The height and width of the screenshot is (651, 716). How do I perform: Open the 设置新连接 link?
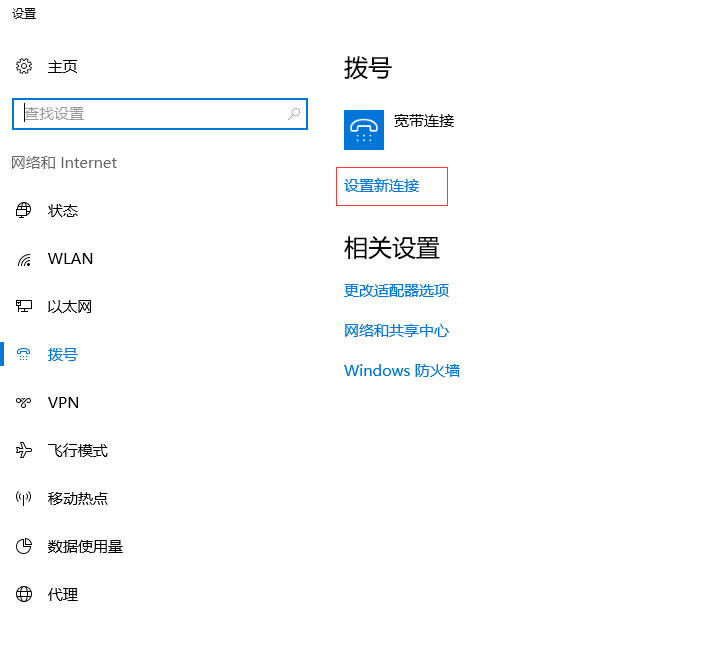[x=382, y=186]
